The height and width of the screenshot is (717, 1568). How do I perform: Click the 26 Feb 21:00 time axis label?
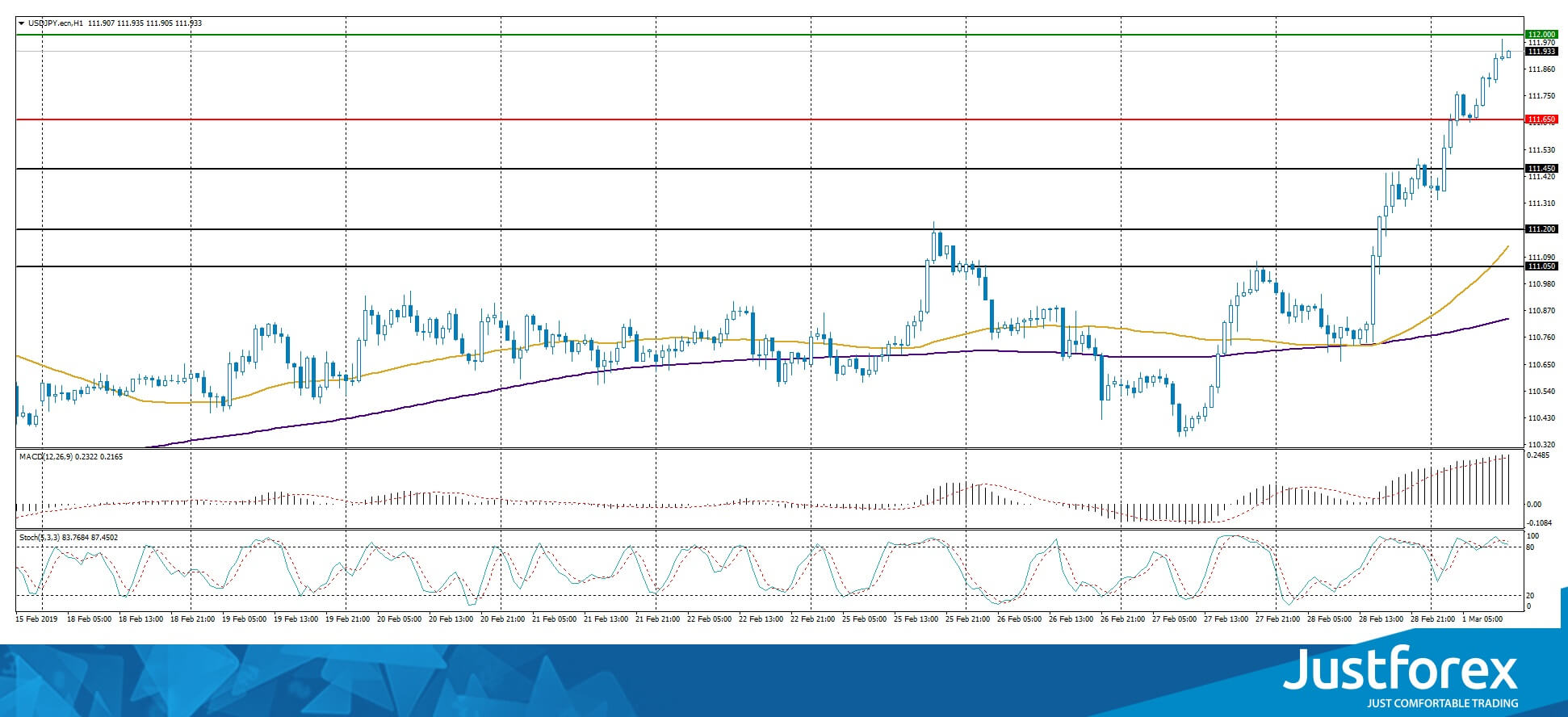tap(1122, 619)
